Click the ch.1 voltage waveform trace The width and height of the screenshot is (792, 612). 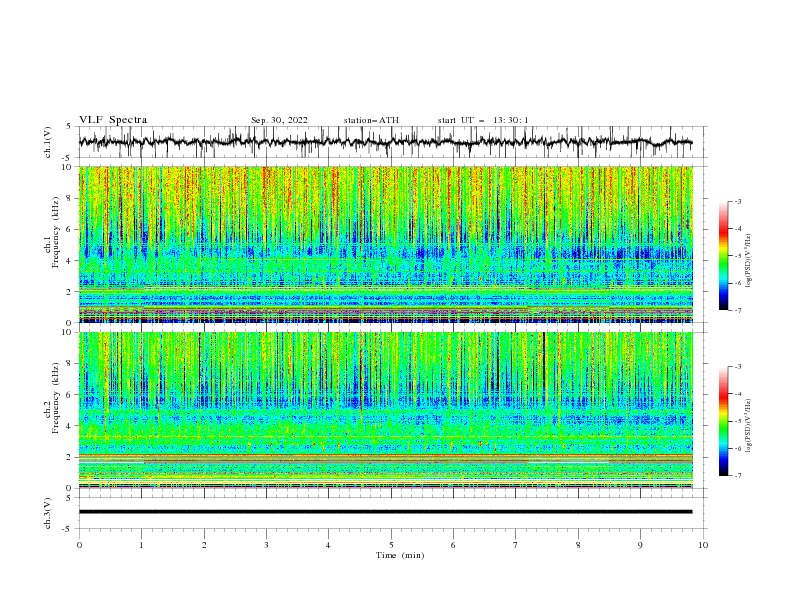[385, 142]
